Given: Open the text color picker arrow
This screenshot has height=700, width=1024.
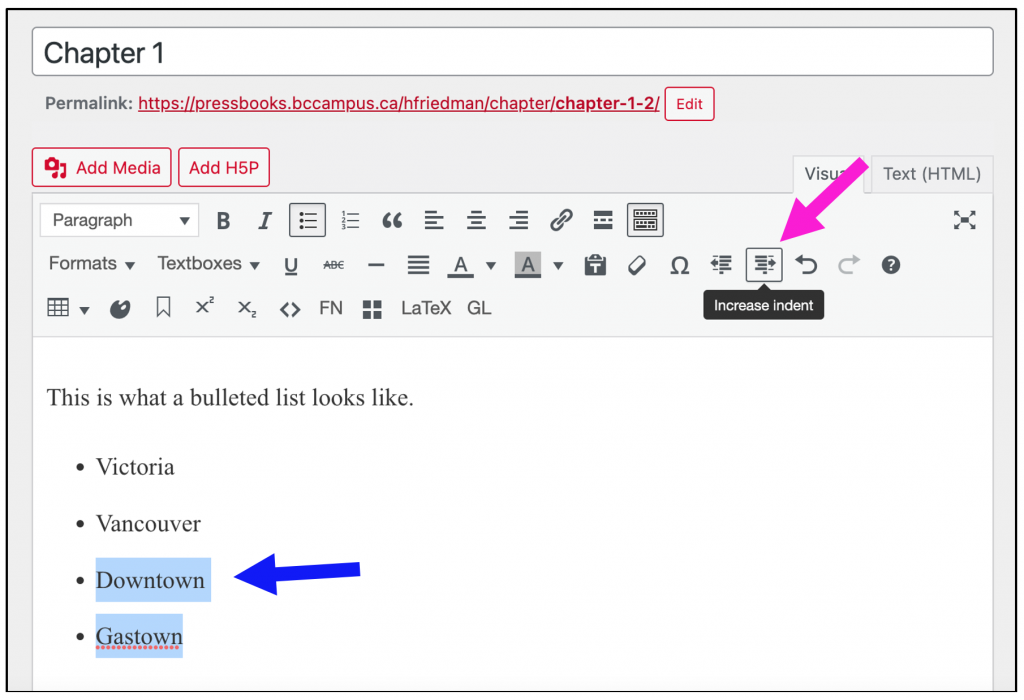Looking at the screenshot, I should pos(491,265).
